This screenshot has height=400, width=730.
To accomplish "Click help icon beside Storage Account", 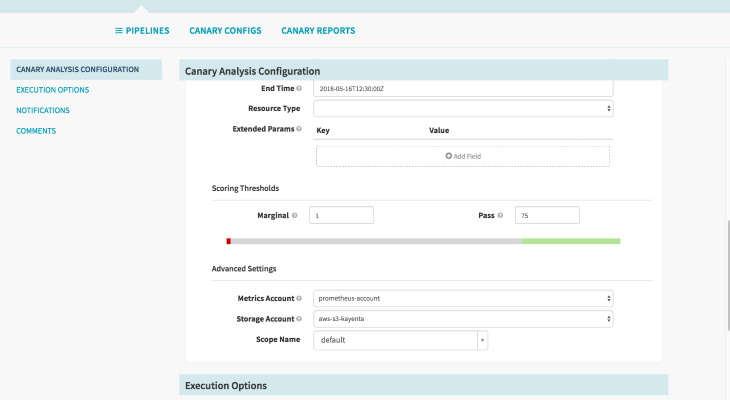I will (x=299, y=319).
